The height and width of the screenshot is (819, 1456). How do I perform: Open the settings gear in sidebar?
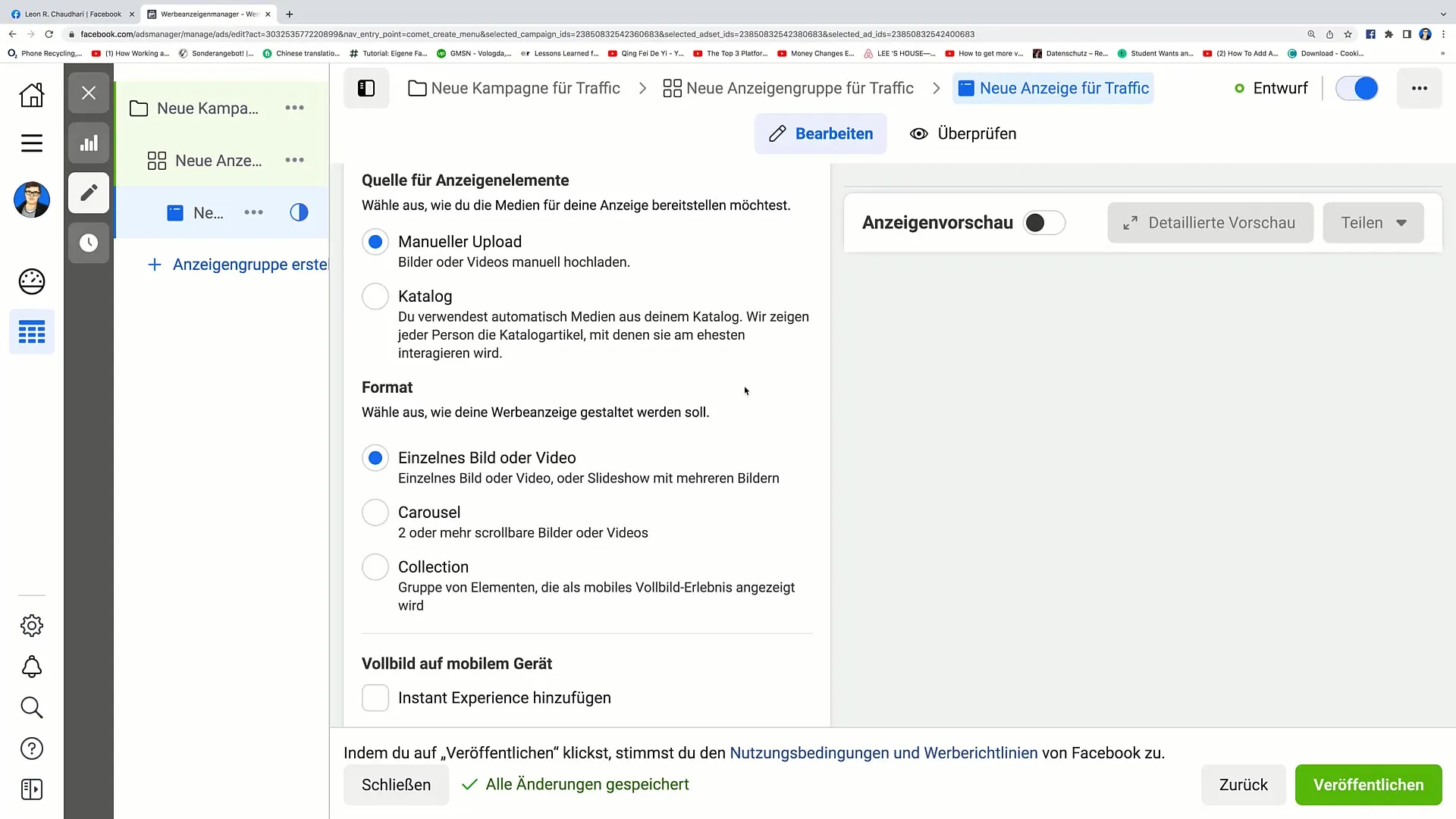(x=32, y=626)
